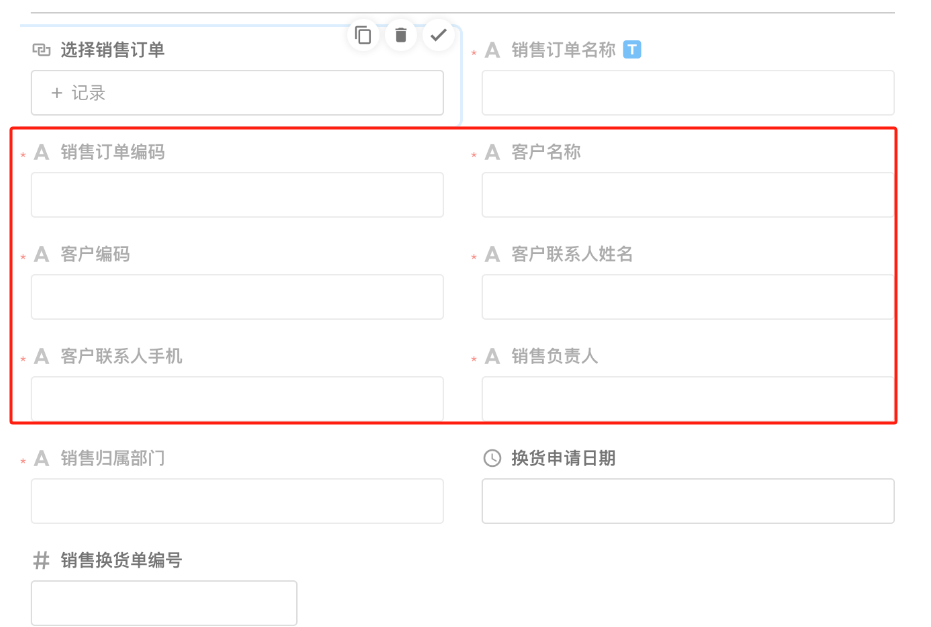The width and height of the screenshot is (931, 627).
Task: Click the hash icon beside 销售换货单编号
Action: click(41, 561)
